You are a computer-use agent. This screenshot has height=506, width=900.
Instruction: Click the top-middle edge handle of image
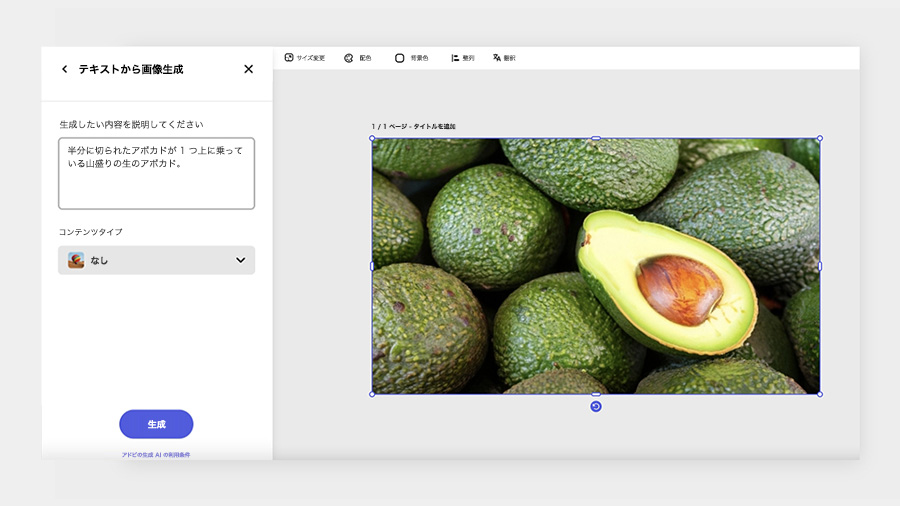[x=596, y=138]
